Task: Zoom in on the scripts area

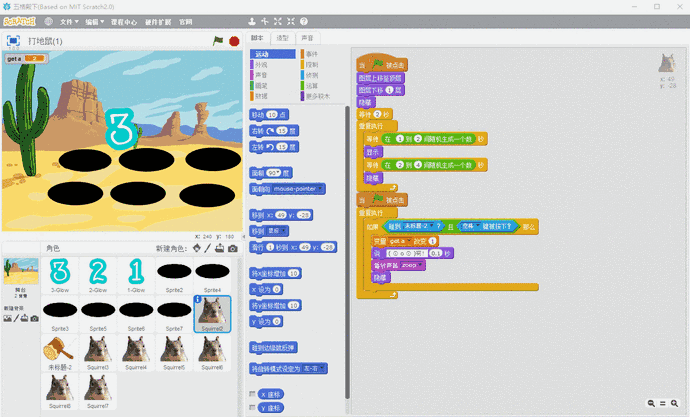Action: (675, 402)
